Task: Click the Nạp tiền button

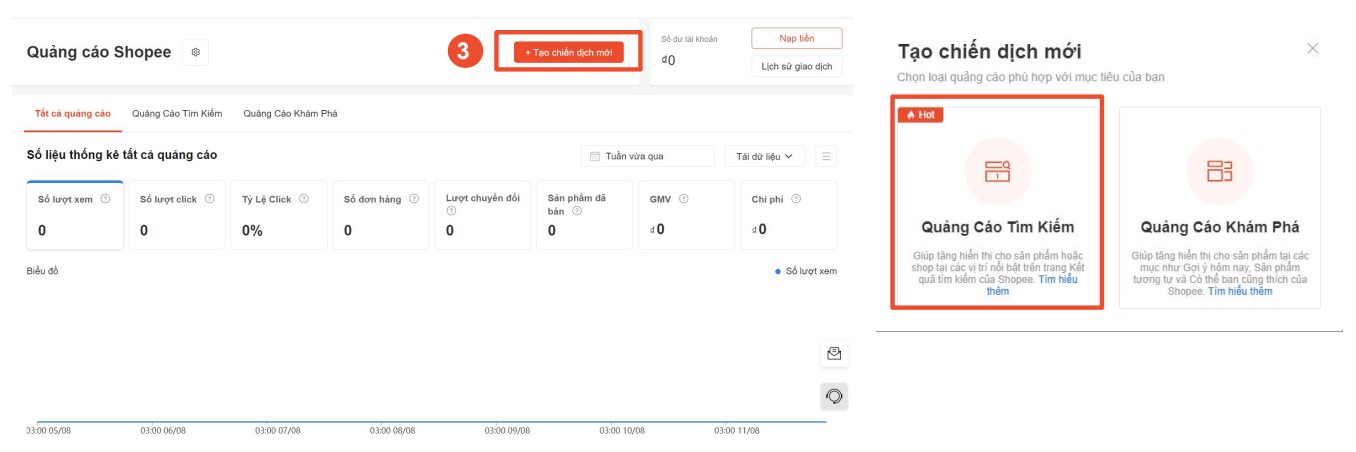Action: click(x=797, y=38)
